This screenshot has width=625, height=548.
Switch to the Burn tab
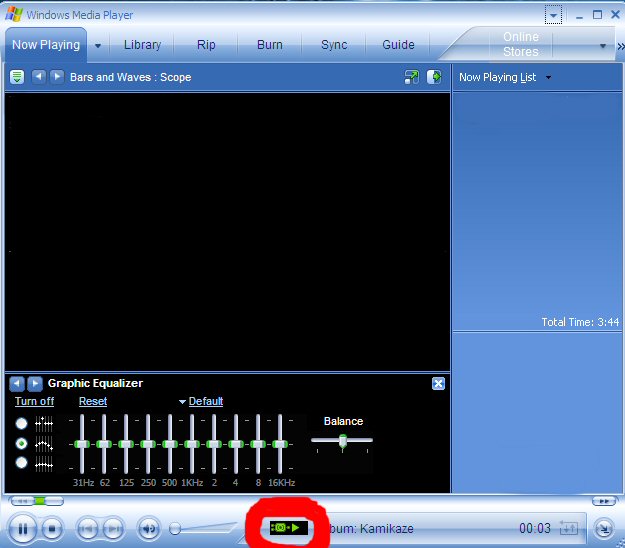click(269, 45)
